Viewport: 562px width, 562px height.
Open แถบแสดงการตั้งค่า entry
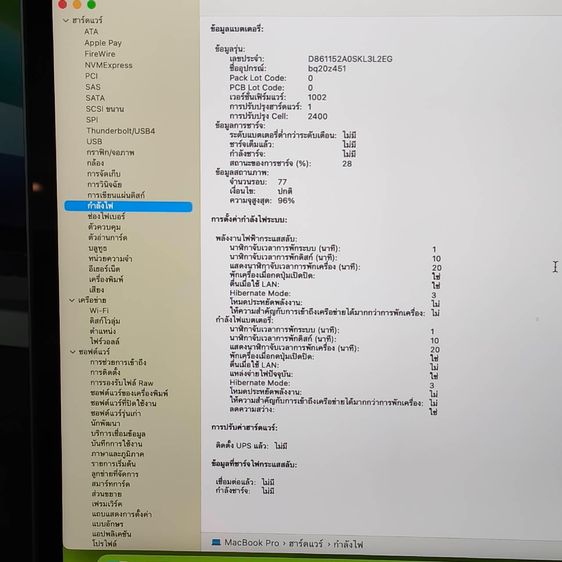122,514
